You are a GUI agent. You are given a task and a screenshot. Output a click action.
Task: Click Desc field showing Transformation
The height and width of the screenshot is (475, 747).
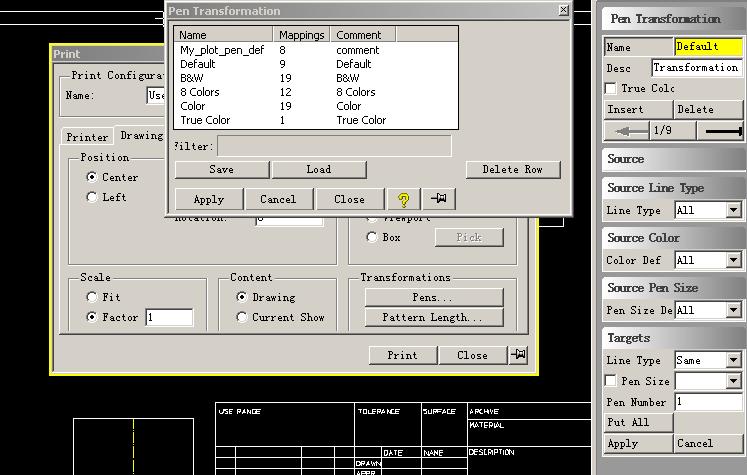point(697,68)
